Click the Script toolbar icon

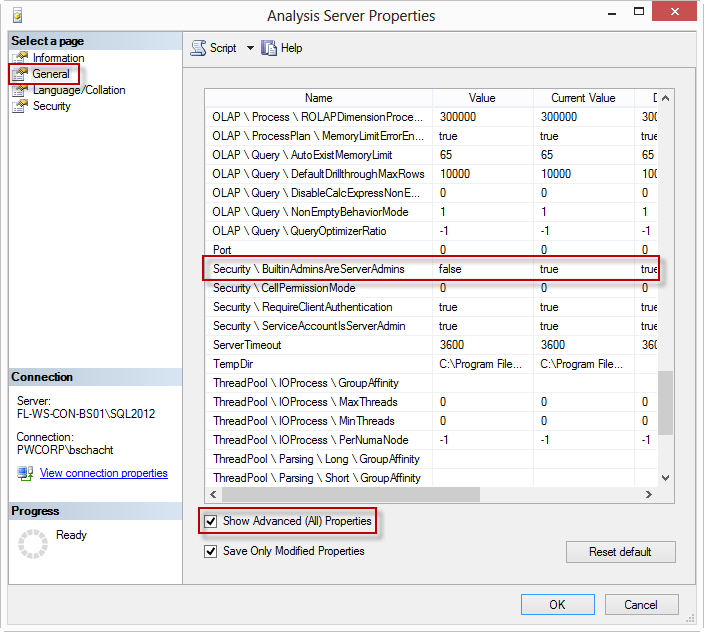(x=197, y=48)
